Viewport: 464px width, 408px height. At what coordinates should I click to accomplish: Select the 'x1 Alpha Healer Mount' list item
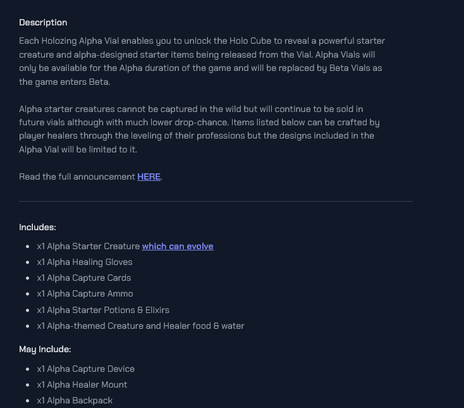tap(82, 385)
